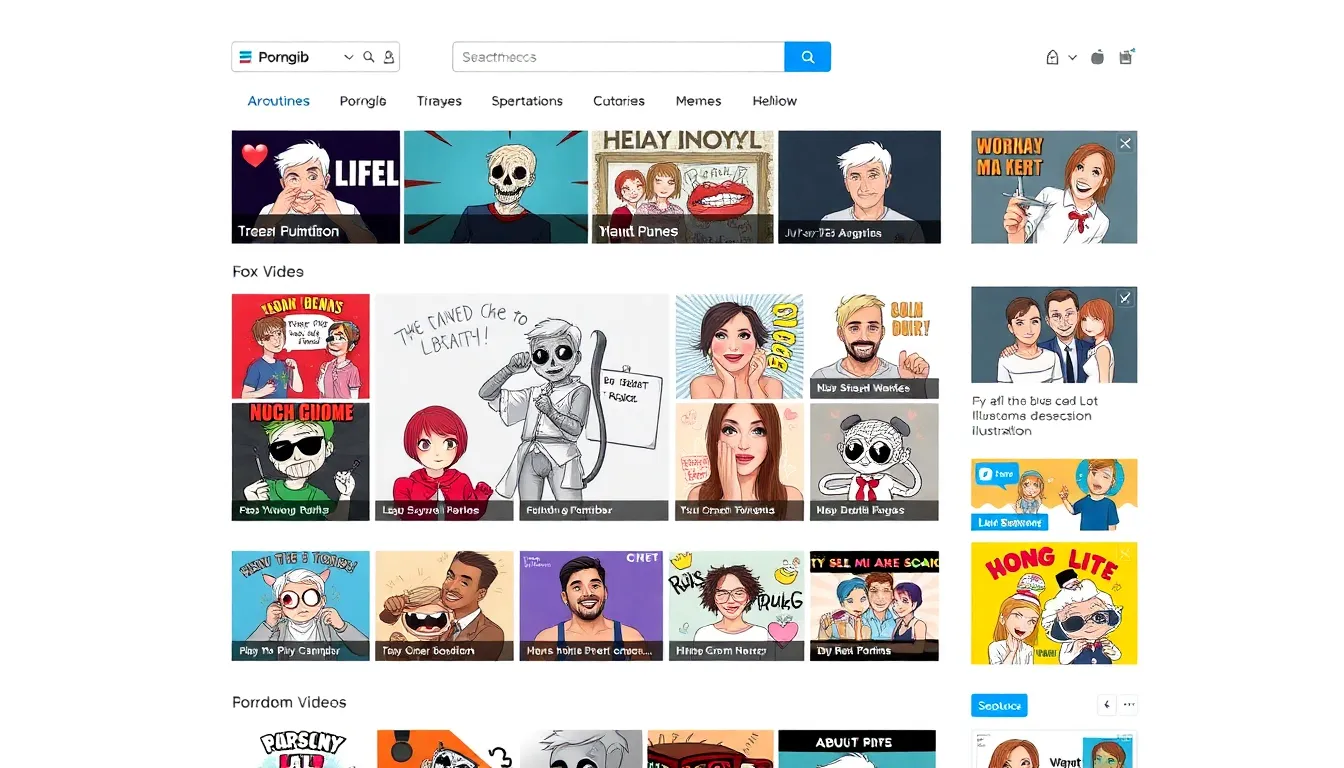Switch to the Memes tab

(x=698, y=101)
